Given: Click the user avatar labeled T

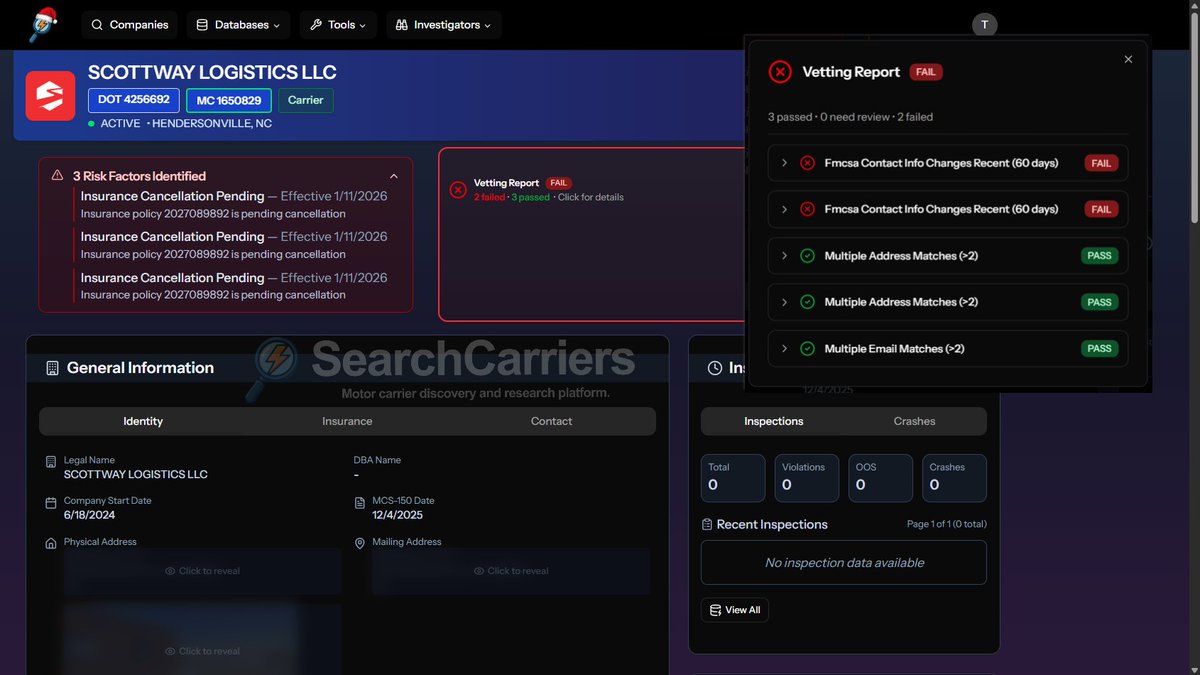Looking at the screenshot, I should coord(985,25).
